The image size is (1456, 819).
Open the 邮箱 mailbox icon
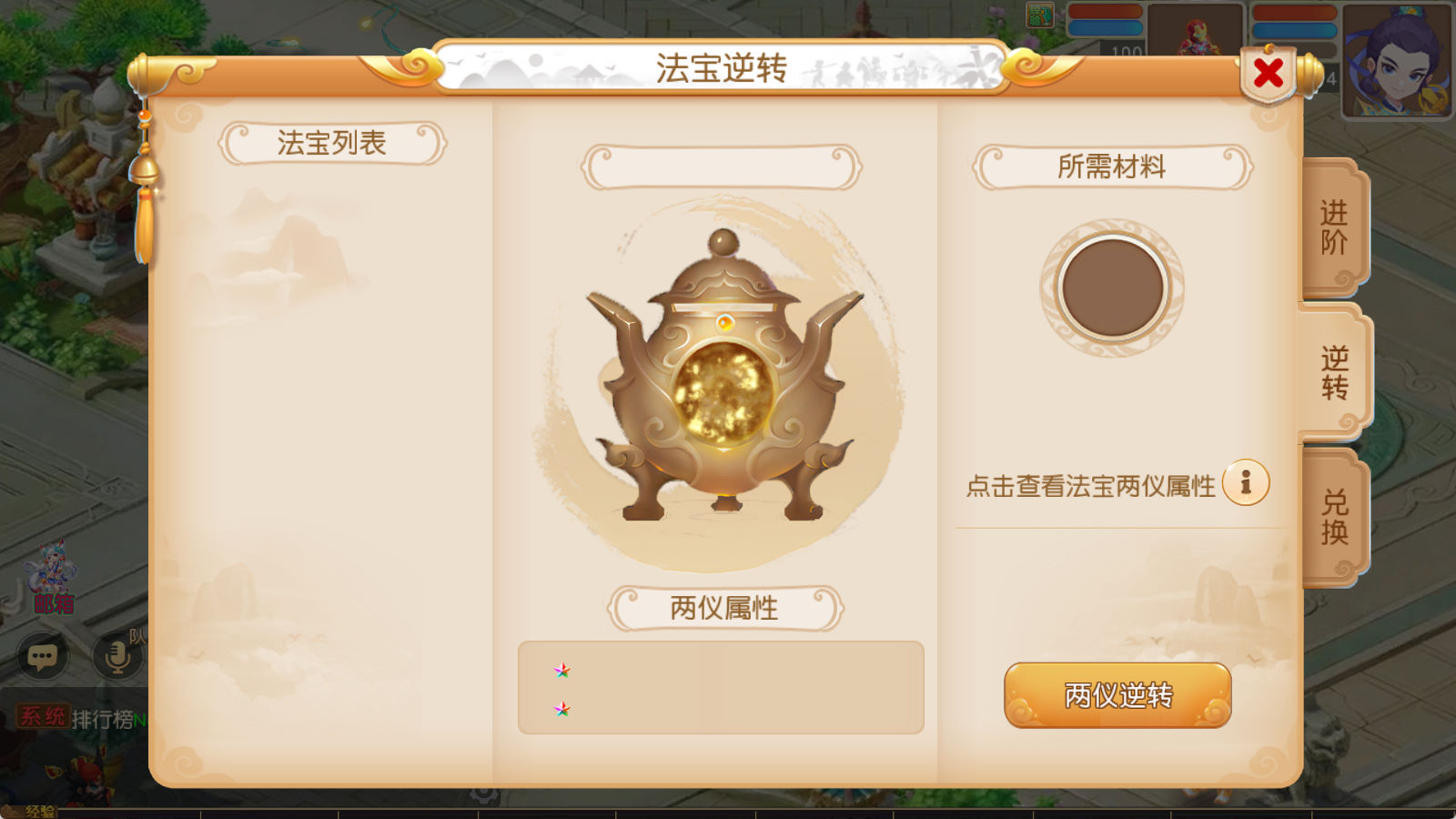point(53,577)
